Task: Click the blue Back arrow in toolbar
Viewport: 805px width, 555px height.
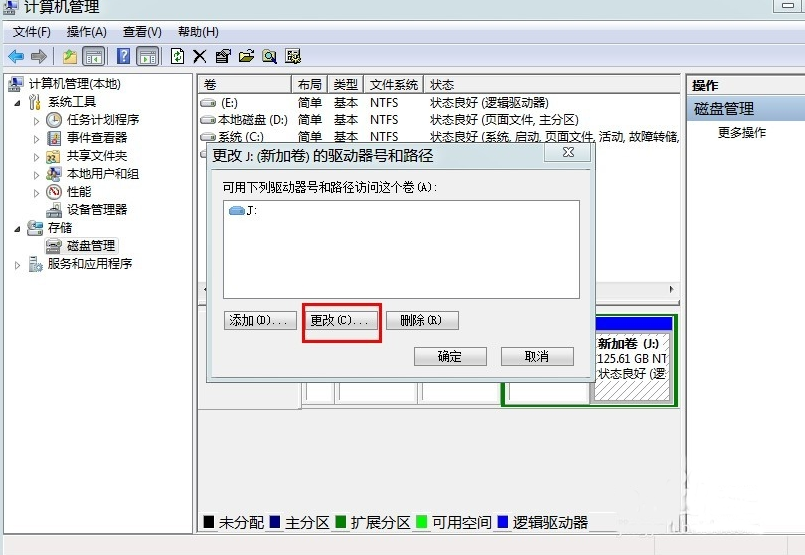Action: [x=16, y=56]
